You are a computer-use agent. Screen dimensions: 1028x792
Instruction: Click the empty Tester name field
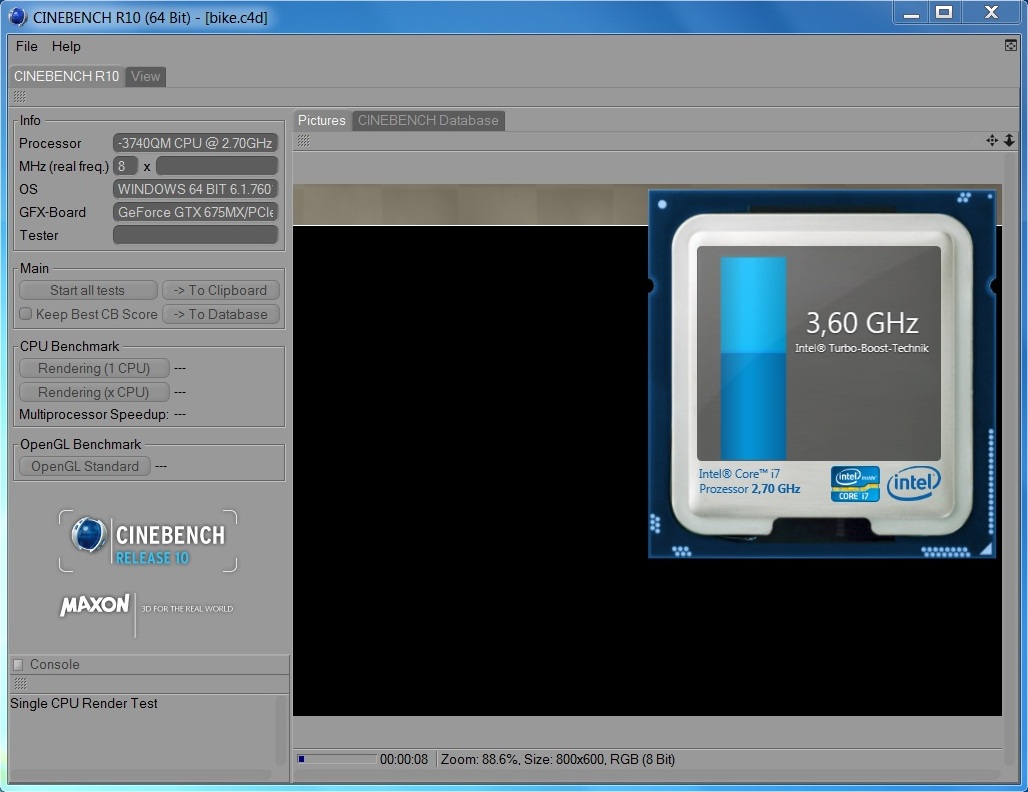click(x=195, y=235)
